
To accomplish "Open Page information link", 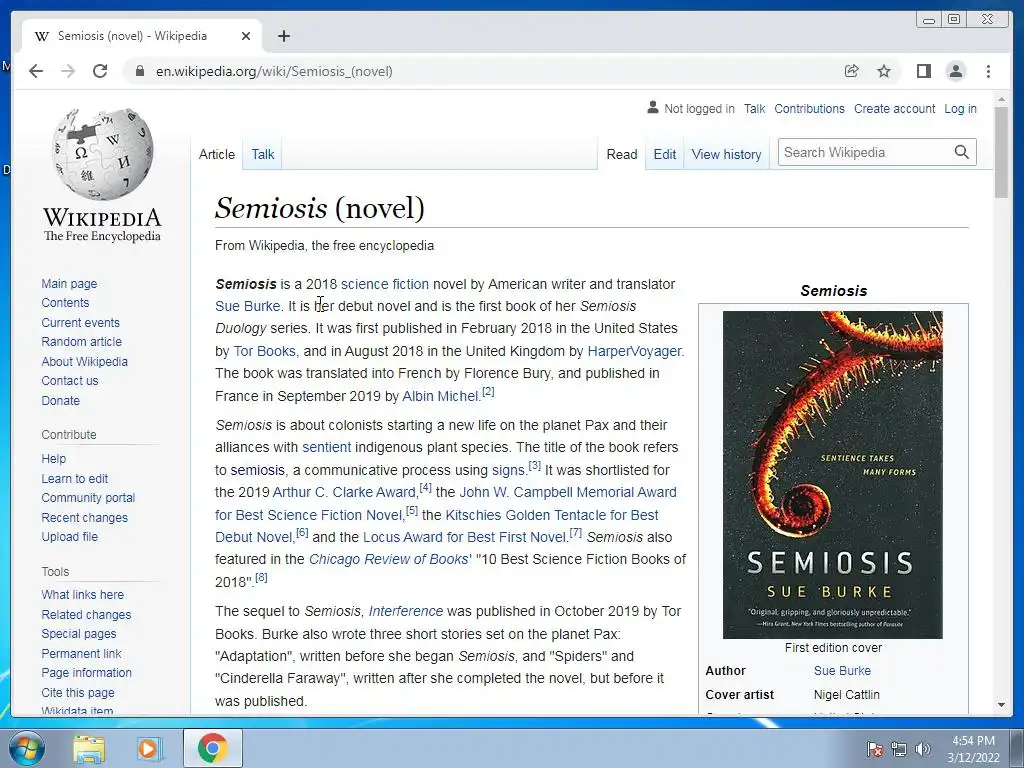I will [x=86, y=673].
